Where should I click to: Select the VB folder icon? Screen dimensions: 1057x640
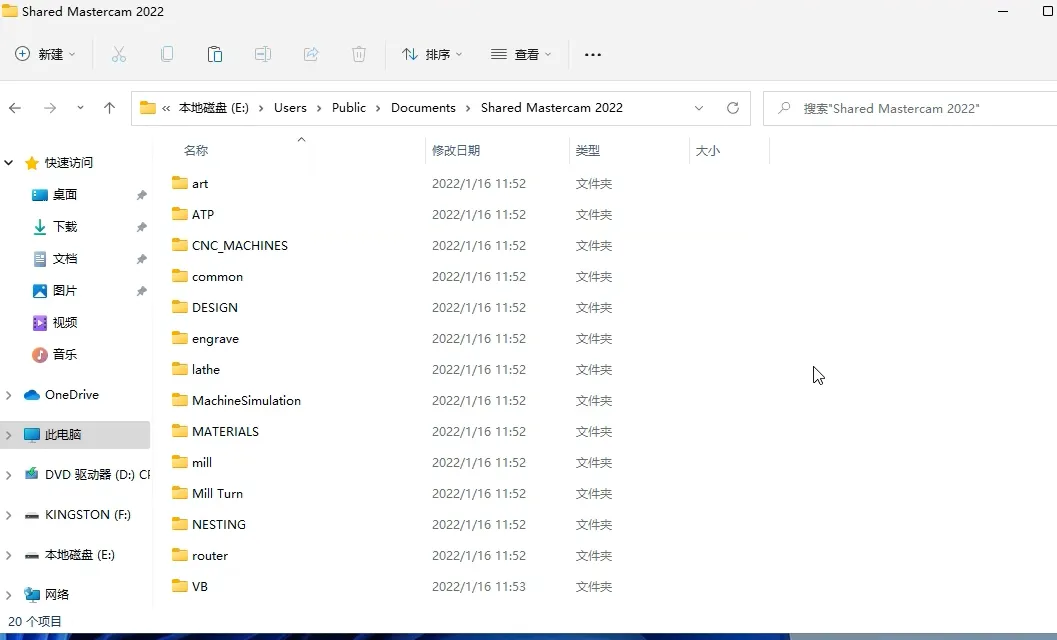coord(179,586)
